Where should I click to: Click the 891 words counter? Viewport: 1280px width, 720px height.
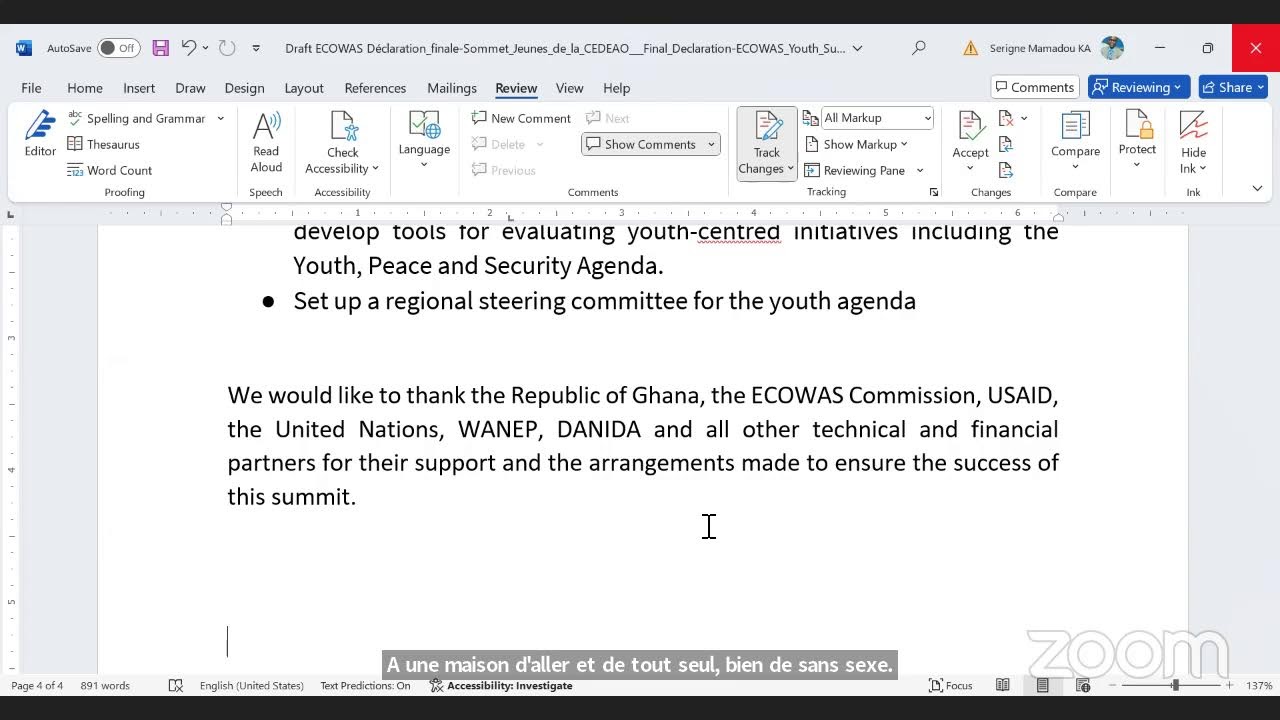coord(105,685)
